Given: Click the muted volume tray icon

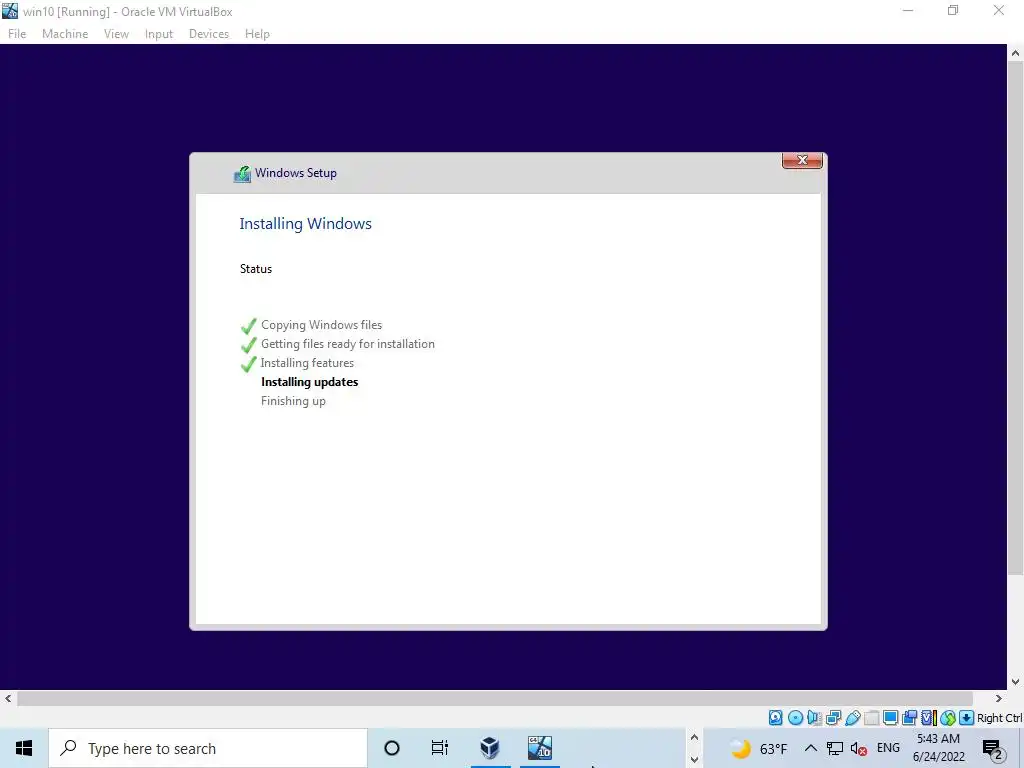Looking at the screenshot, I should click(858, 748).
